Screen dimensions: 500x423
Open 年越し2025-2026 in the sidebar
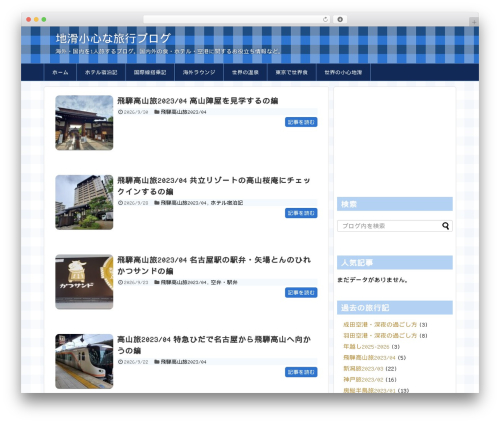(x=366, y=347)
